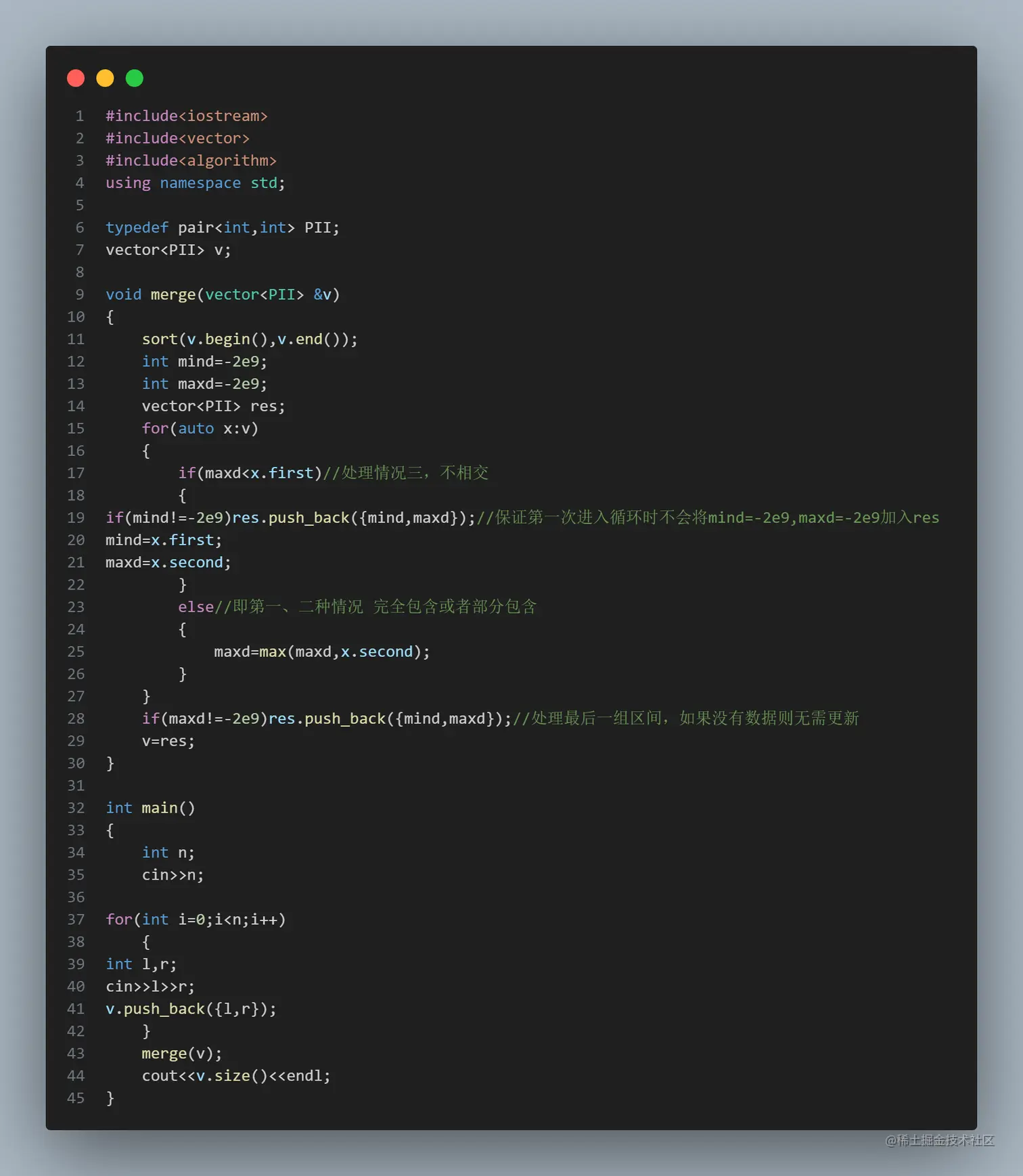
Task: Click the green maximize dot
Action: coord(135,78)
